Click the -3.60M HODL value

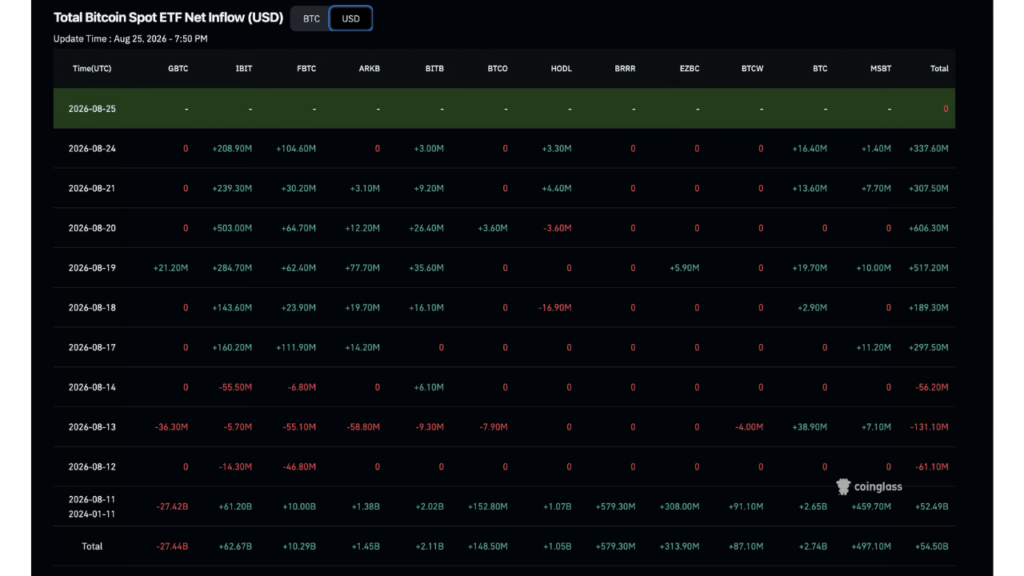pyautogui.click(x=557, y=229)
